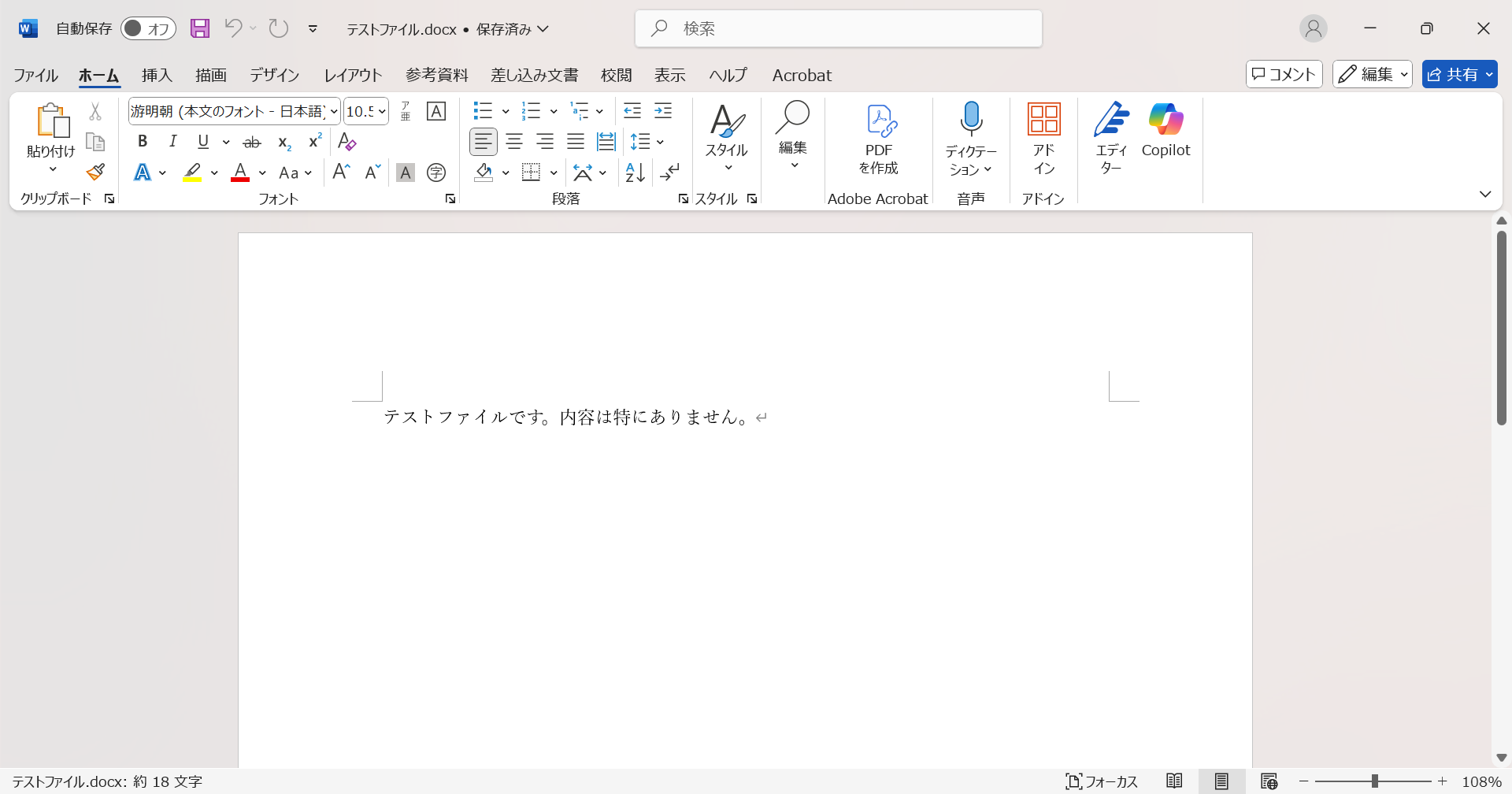
Task: Apply strikethrough formatting
Action: [x=252, y=142]
